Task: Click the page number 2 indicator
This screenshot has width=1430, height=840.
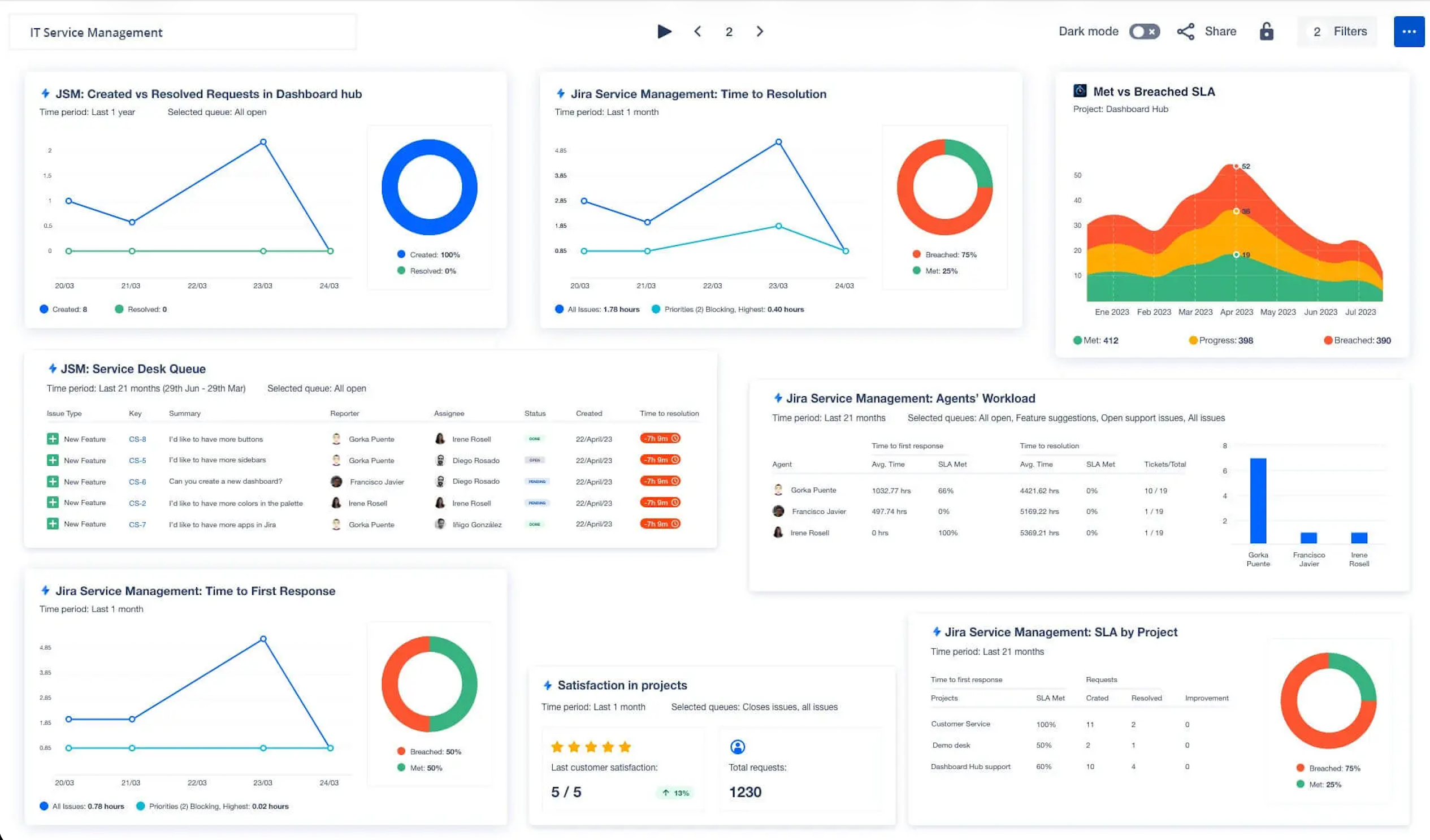Action: (x=729, y=31)
